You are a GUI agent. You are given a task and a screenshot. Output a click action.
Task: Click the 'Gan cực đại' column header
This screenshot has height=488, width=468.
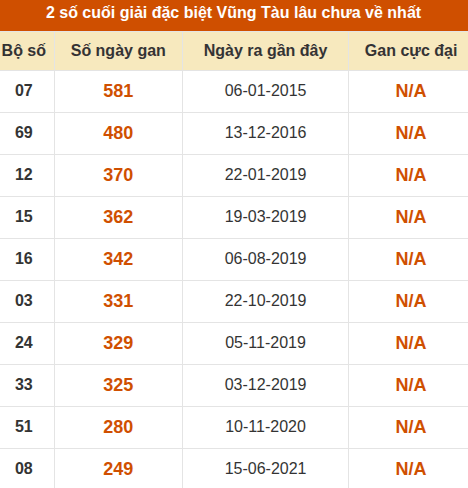pos(411,51)
